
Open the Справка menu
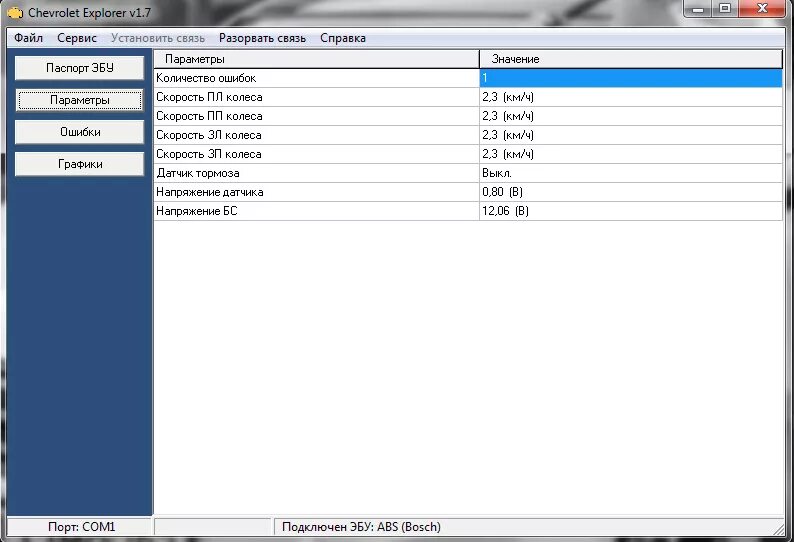tap(343, 38)
